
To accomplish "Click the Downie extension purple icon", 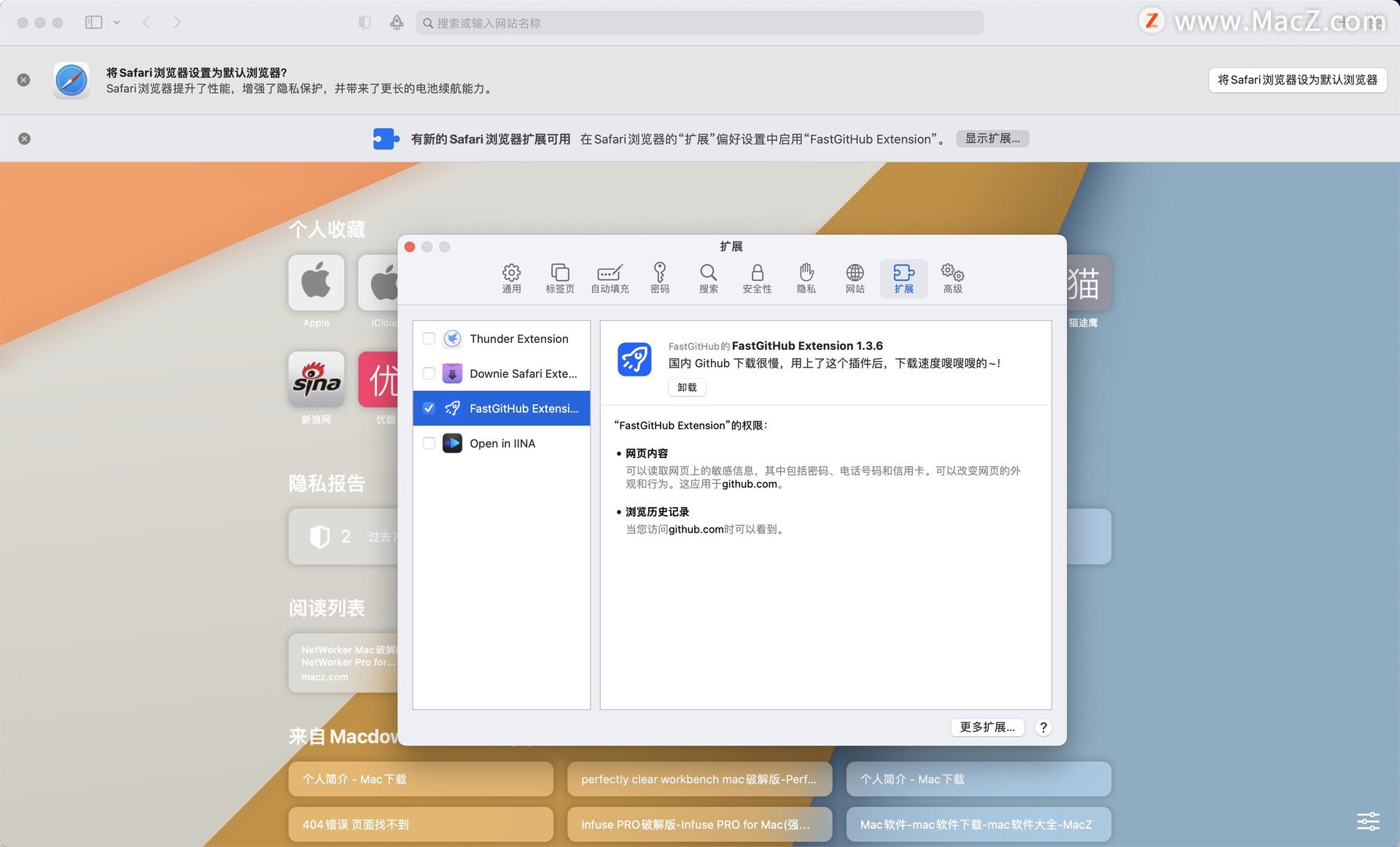I will [452, 374].
